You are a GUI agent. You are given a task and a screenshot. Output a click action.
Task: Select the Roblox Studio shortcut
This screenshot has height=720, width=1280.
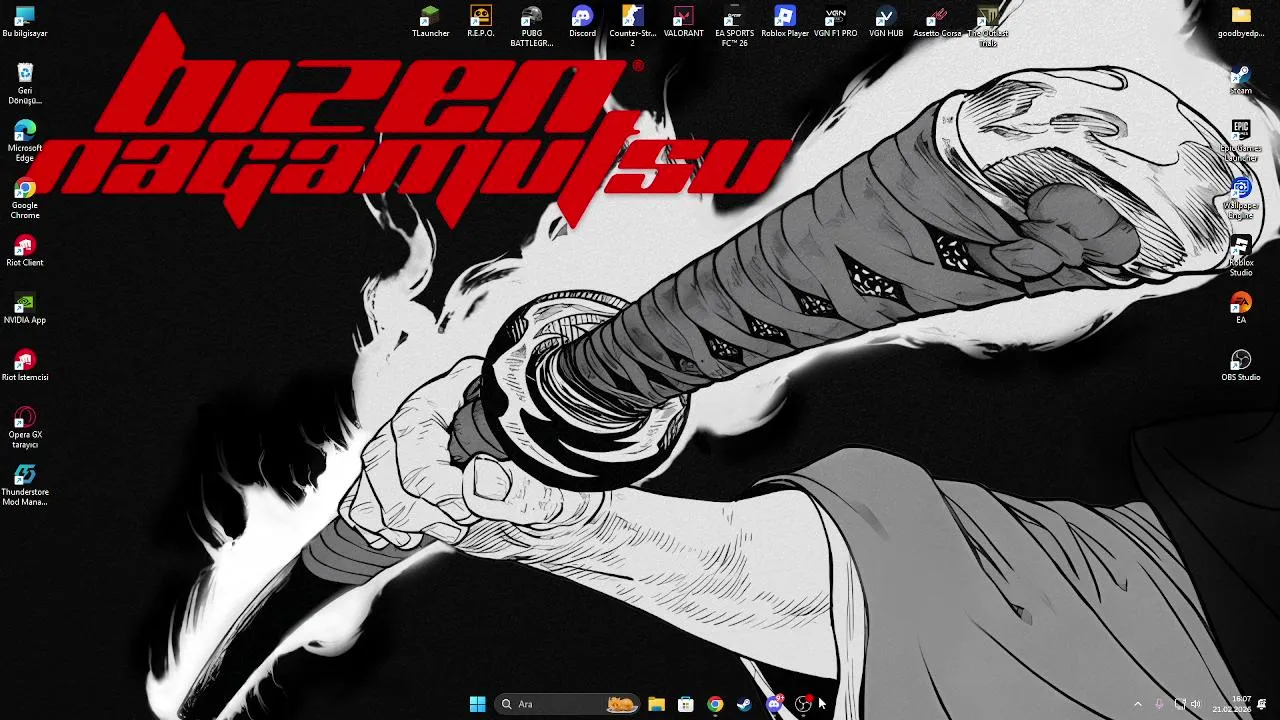pyautogui.click(x=1241, y=257)
